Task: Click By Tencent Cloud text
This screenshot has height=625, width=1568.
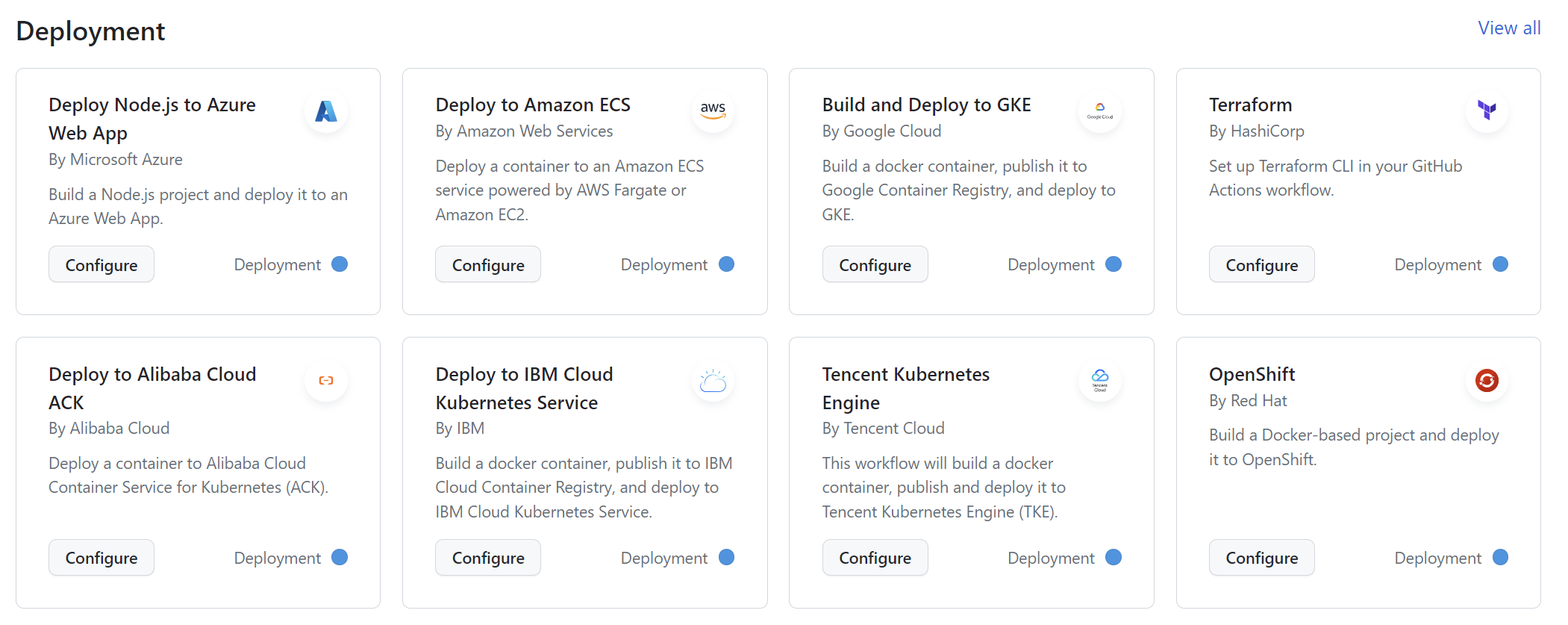Action: (x=884, y=429)
